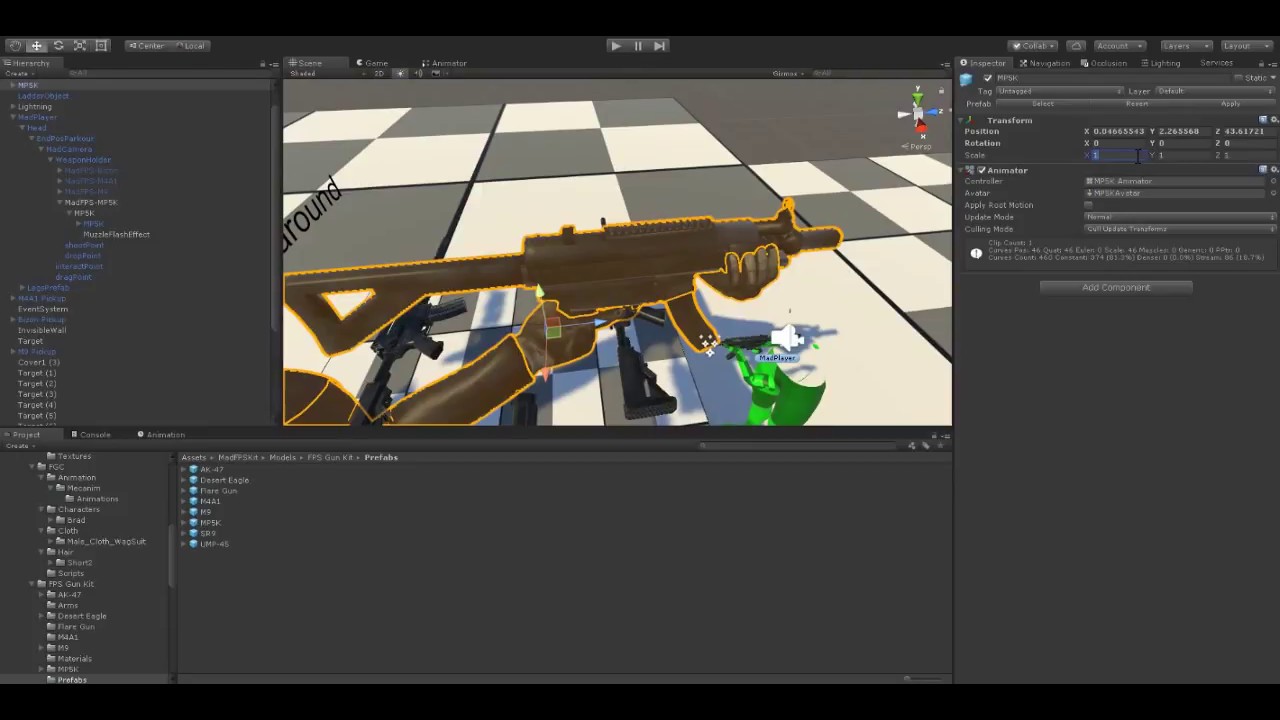The height and width of the screenshot is (720, 1280).
Task: Collapse the MadFPS-MP5K hierarchy item
Action: [60, 203]
